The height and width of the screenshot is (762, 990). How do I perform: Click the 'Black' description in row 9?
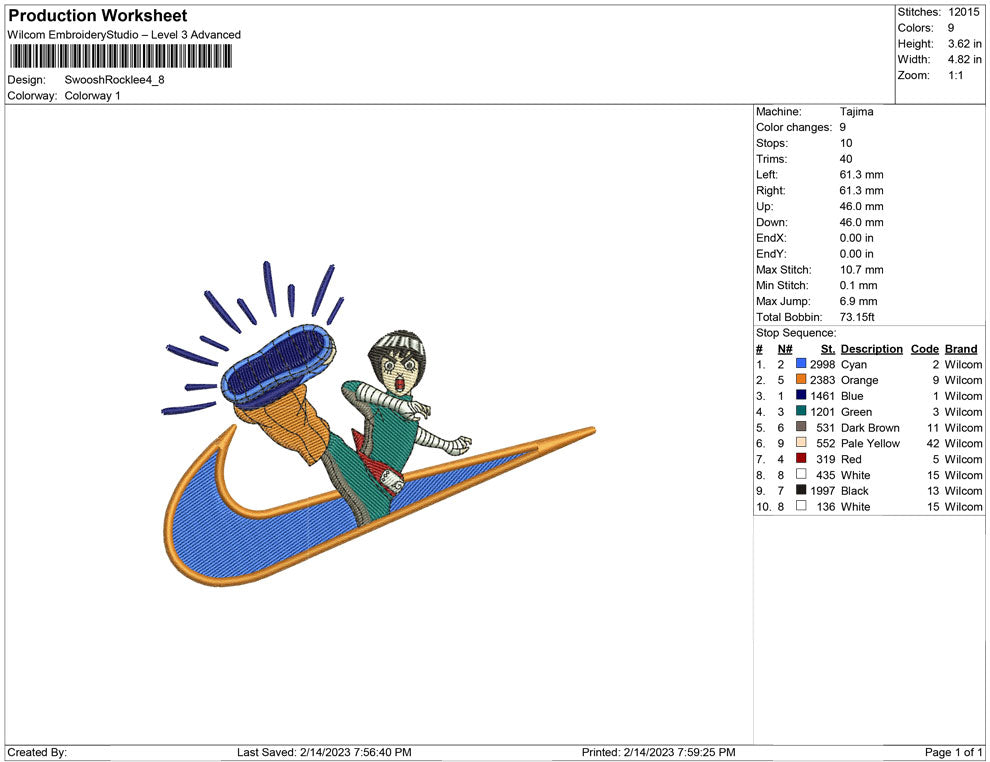pyautogui.click(x=854, y=491)
